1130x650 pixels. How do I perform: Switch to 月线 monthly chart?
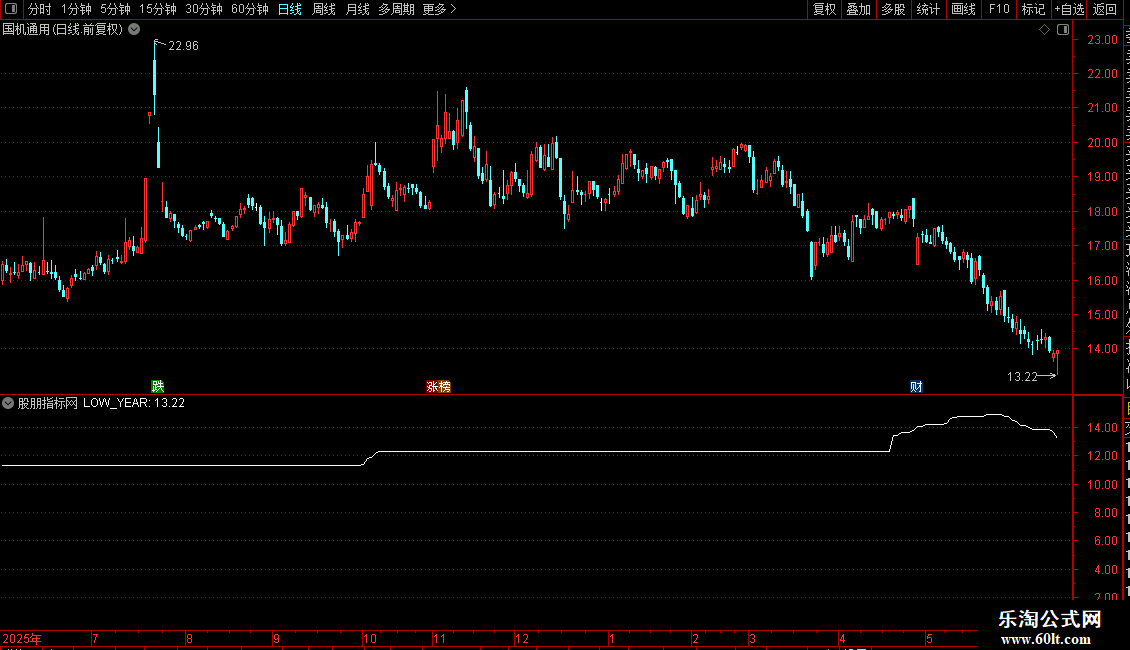click(x=357, y=9)
